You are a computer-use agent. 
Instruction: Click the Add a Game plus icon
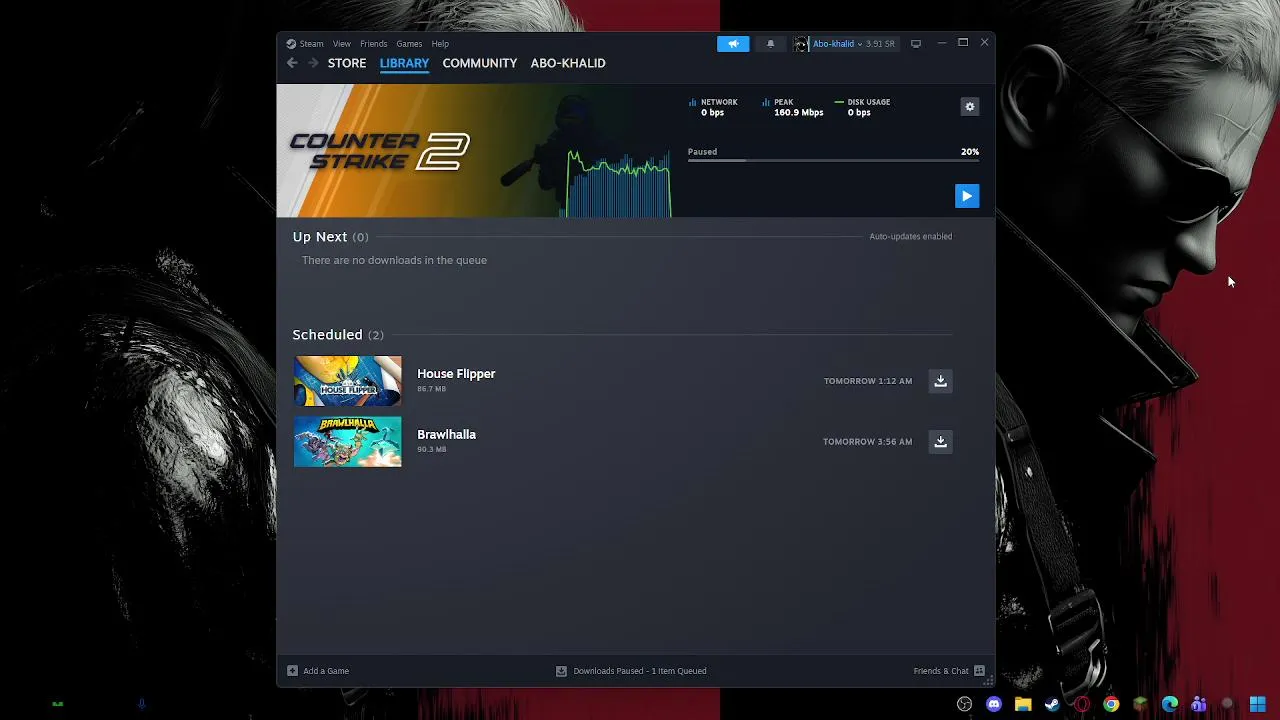292,671
